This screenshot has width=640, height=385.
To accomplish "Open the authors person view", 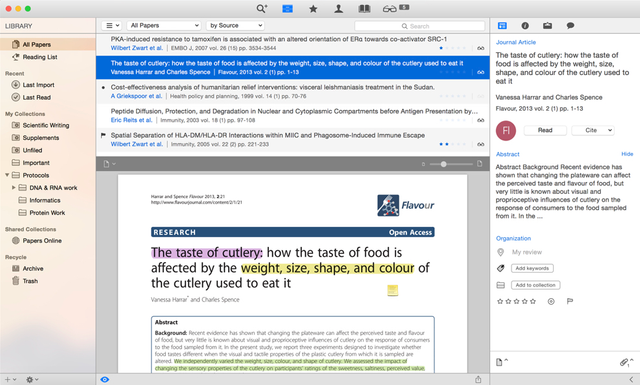I will (x=338, y=8).
